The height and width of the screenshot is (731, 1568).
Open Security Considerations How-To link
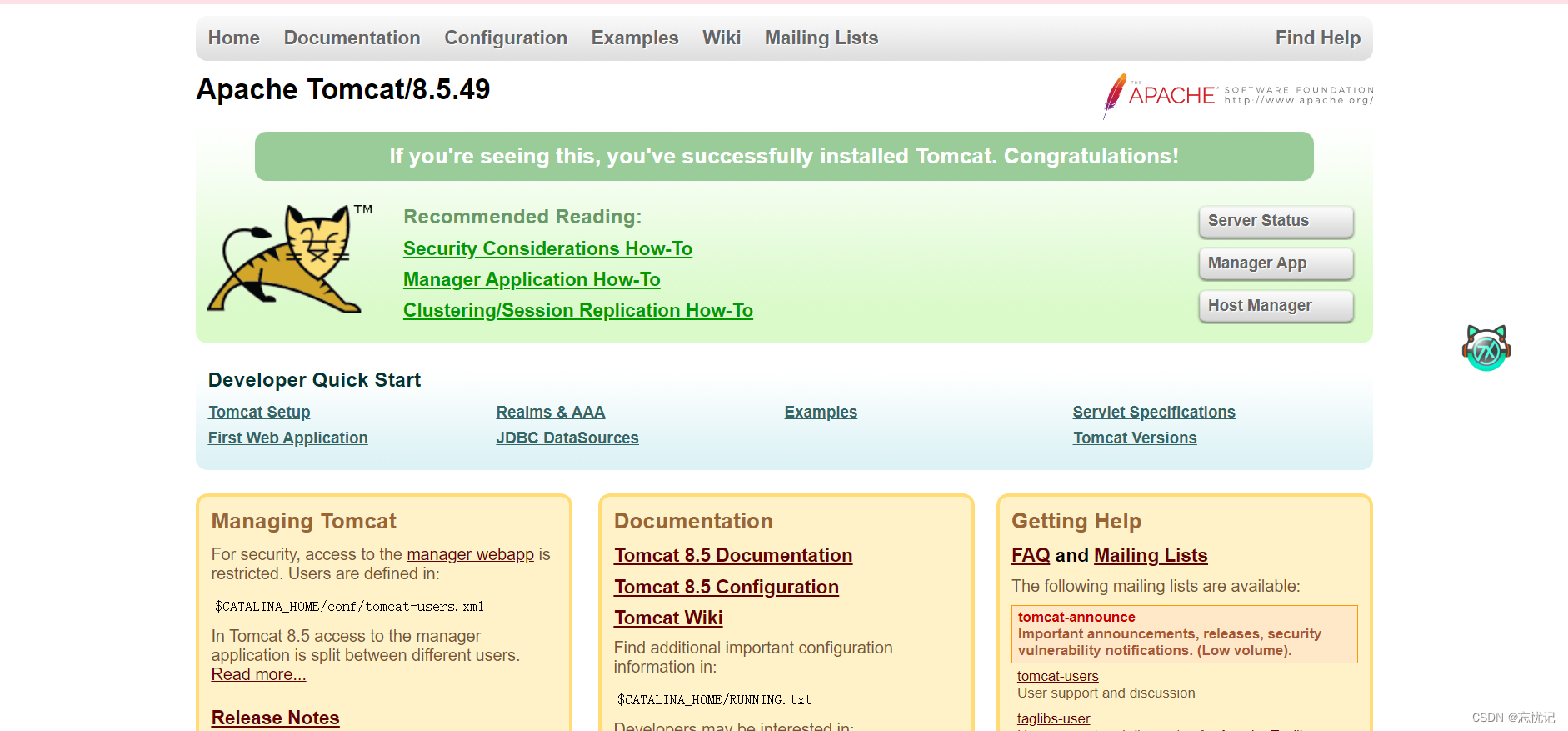[x=547, y=248]
